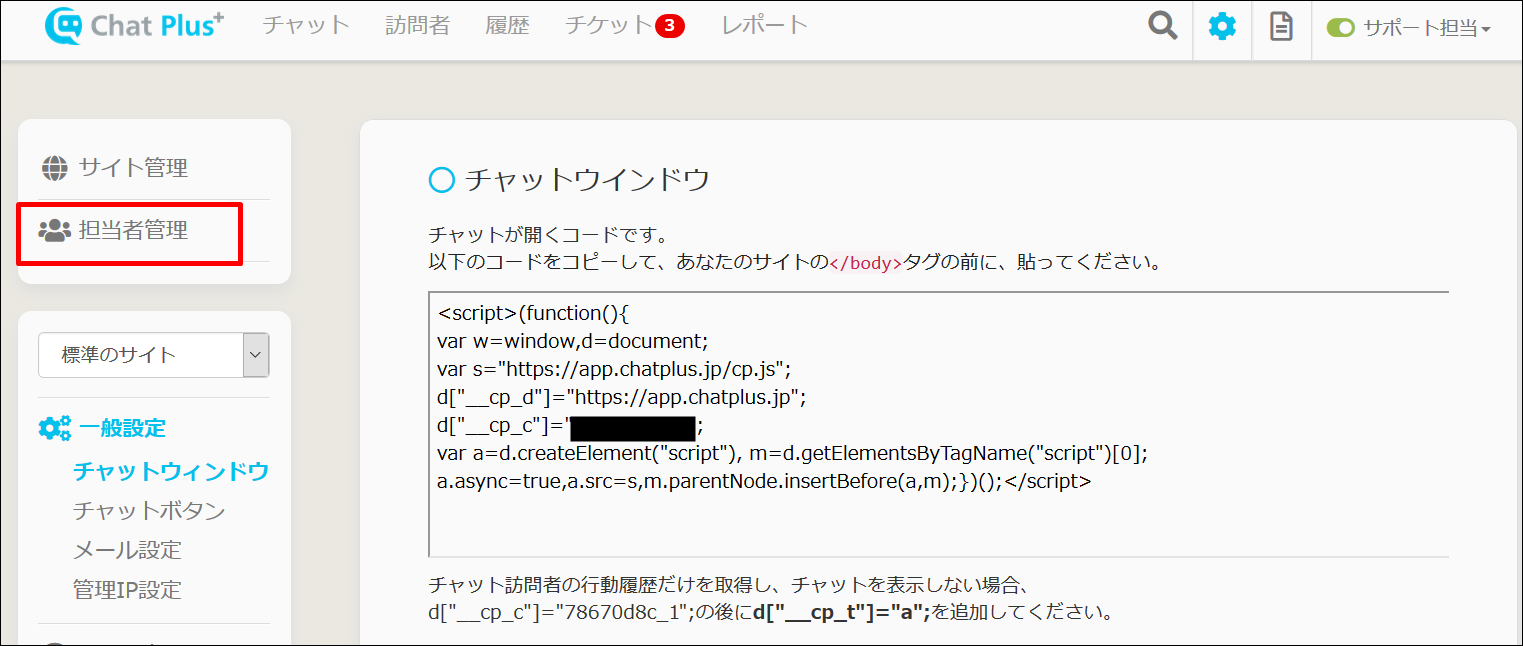Click the チャットが開くコードです description
This screenshot has width=1523, height=646.
[547, 237]
